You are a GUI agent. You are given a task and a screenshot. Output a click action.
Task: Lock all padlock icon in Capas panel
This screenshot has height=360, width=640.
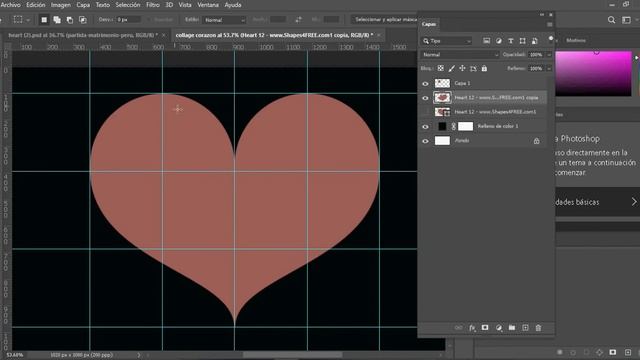(484, 68)
